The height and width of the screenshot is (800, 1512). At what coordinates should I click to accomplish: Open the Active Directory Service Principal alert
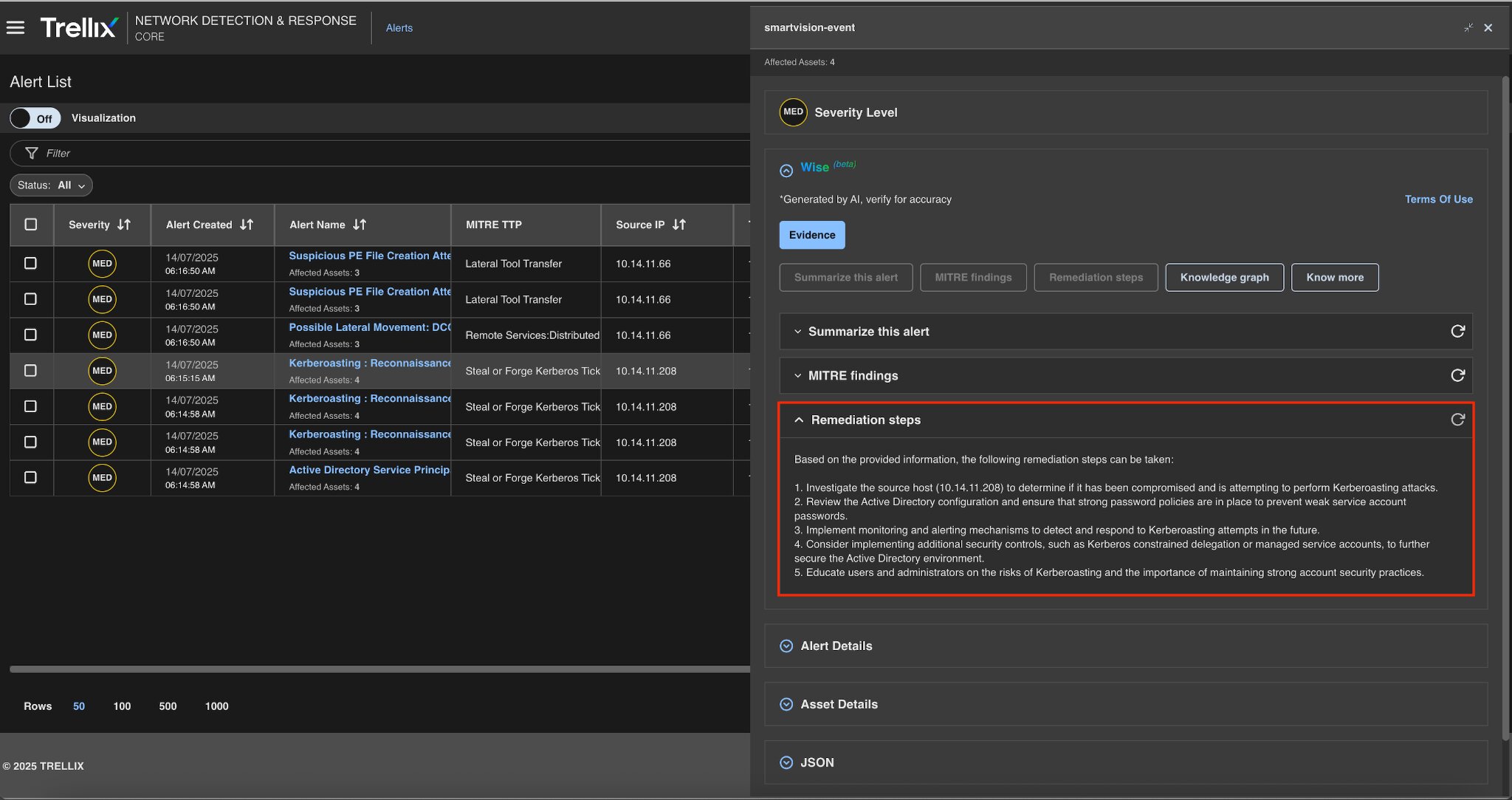[x=370, y=470]
